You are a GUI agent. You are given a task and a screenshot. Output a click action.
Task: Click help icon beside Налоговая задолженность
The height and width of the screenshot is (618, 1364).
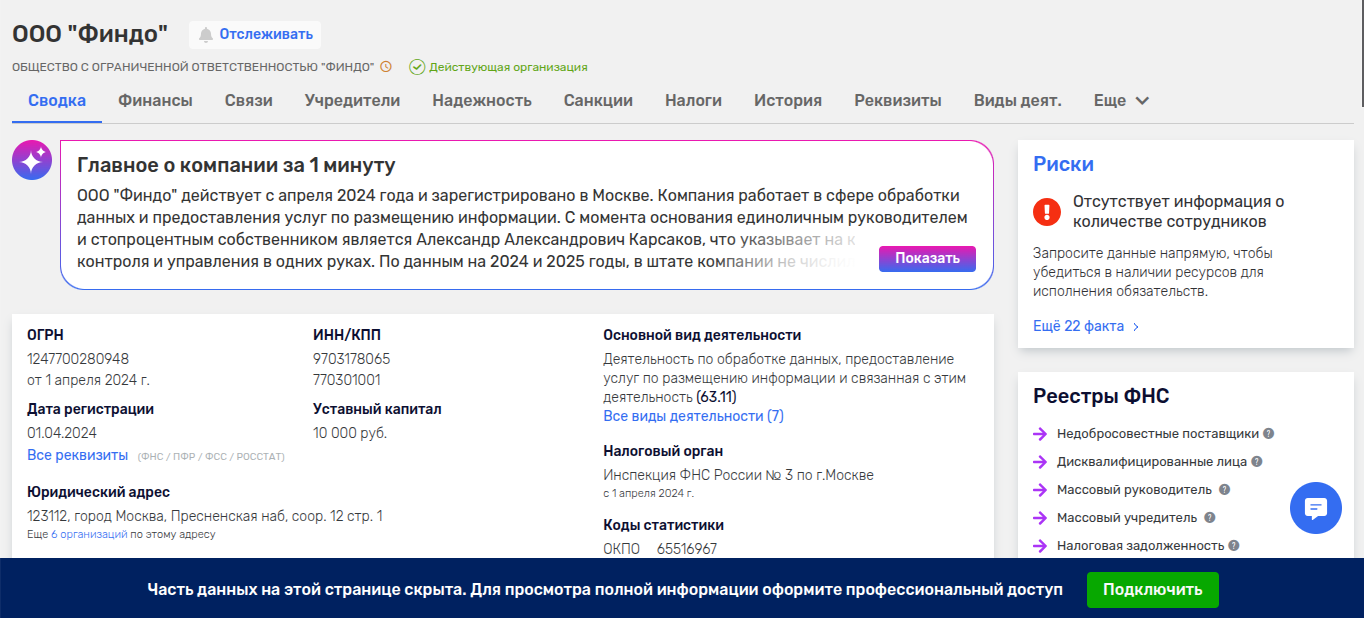(1234, 546)
